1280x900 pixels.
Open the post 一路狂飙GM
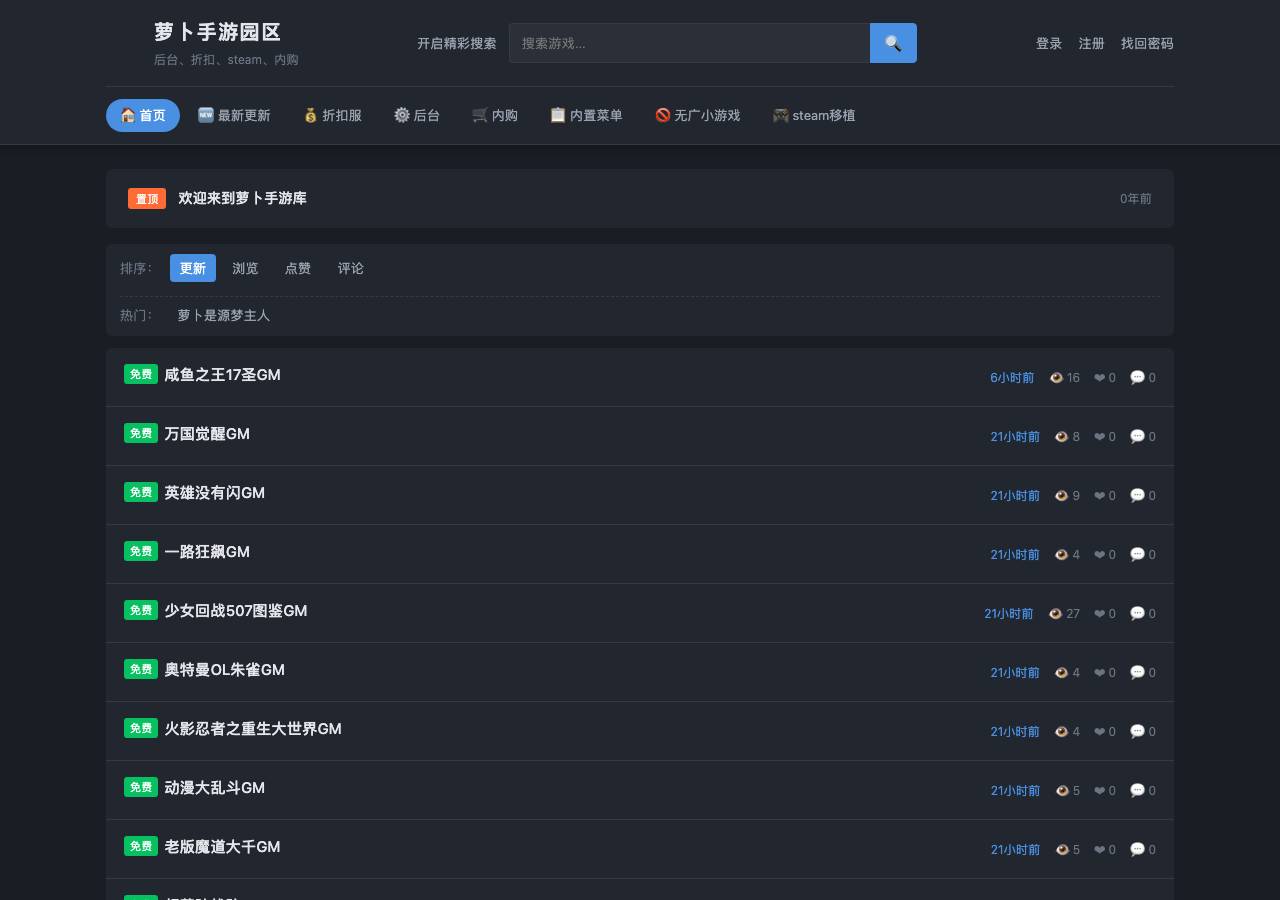207,552
